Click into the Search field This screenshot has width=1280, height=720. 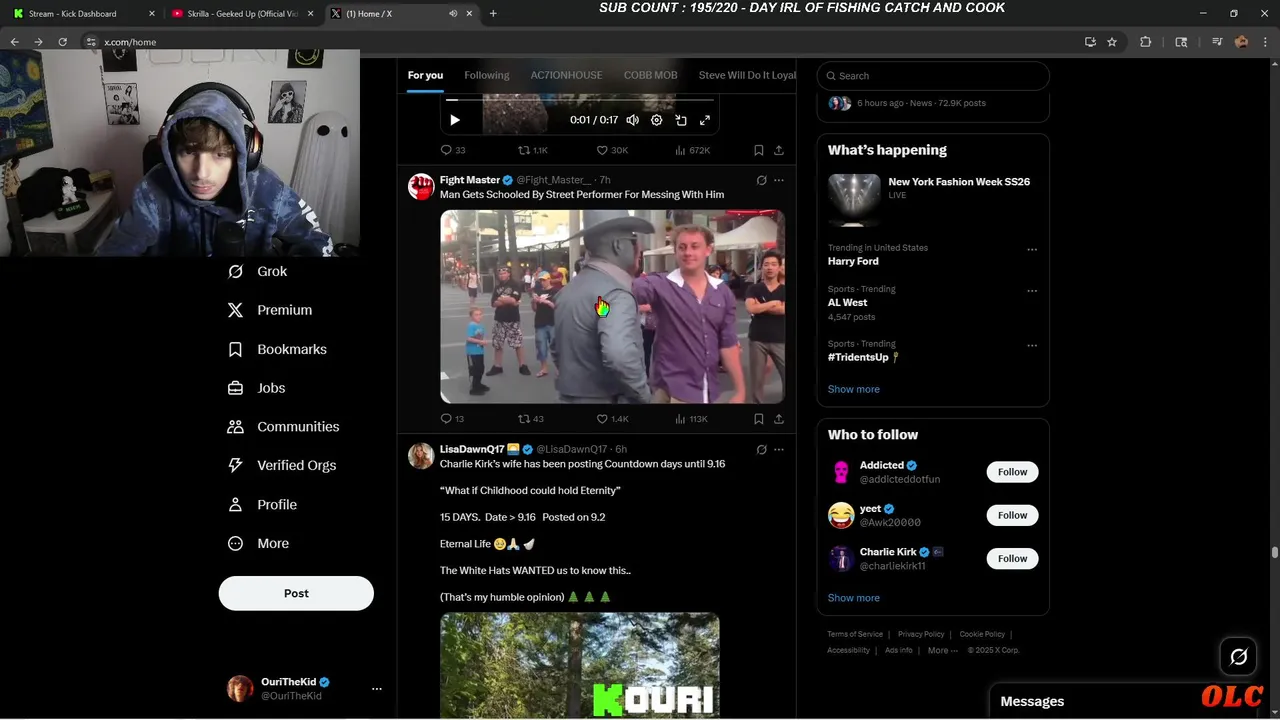(933, 76)
